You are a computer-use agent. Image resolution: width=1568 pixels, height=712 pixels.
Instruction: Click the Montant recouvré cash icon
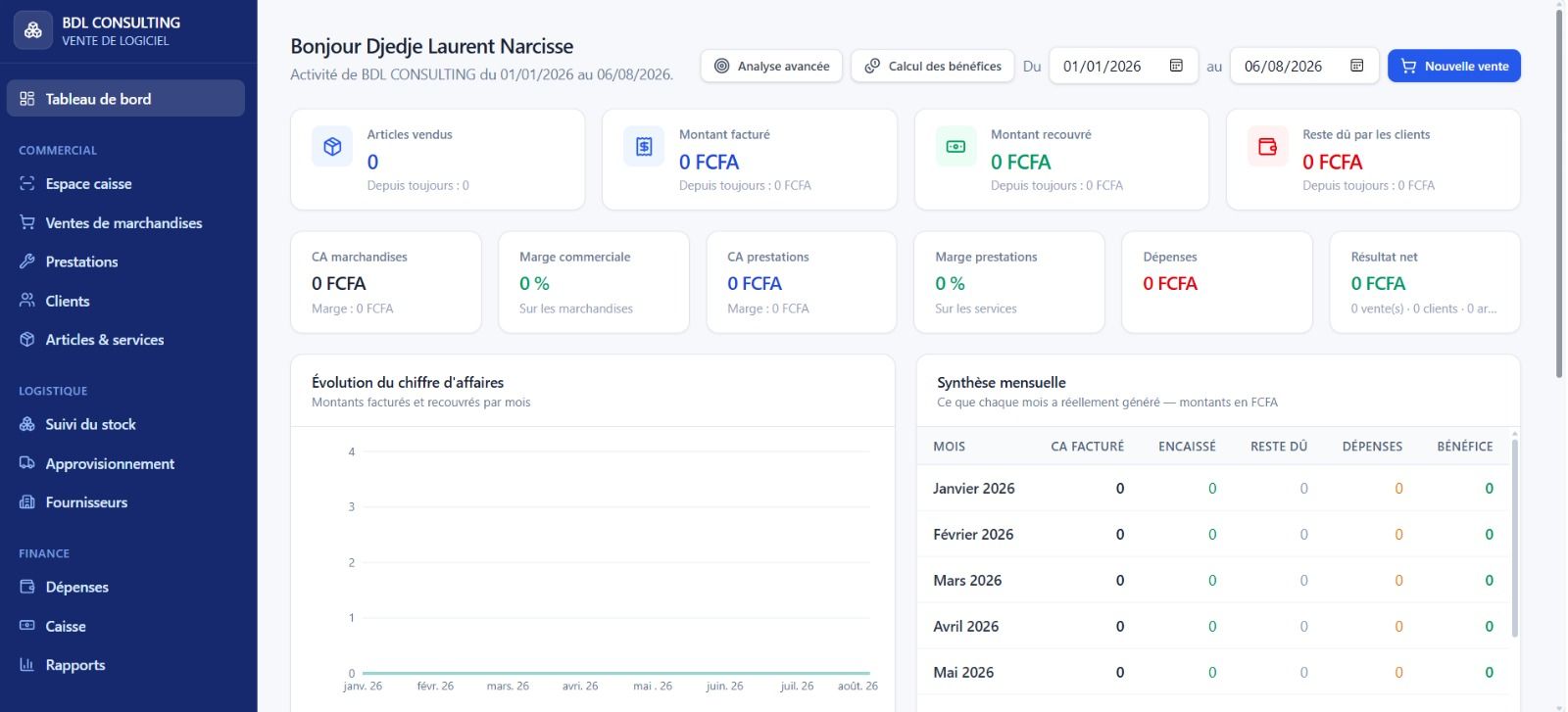tap(955, 147)
